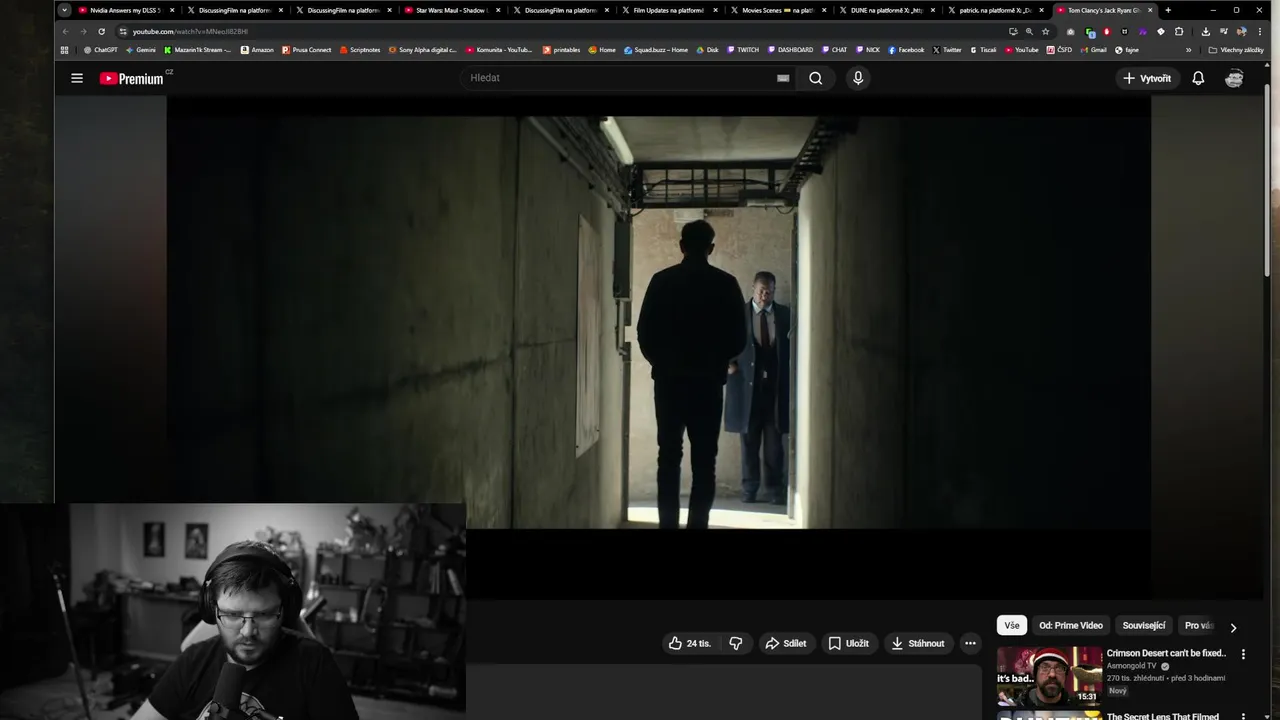Viewport: 1280px width, 720px height.
Task: Select the Vše filter chip
Action: click(x=1012, y=625)
